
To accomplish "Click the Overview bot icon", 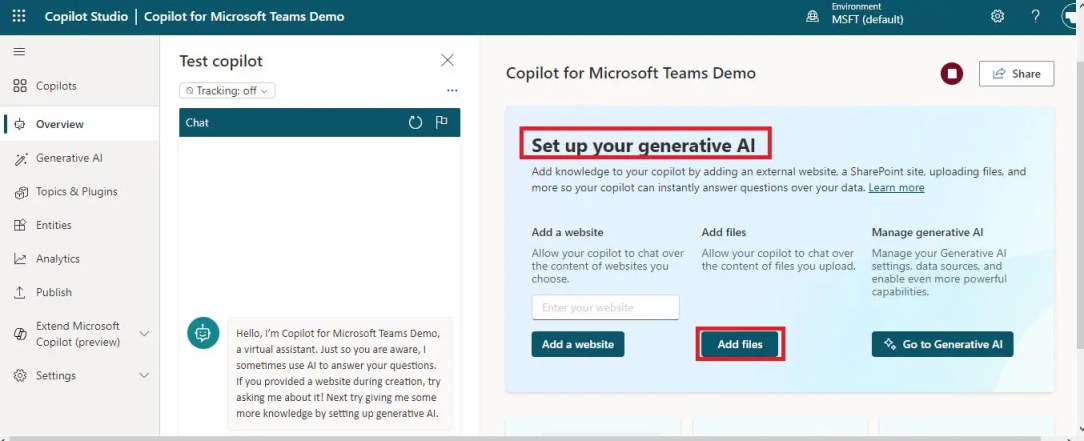I will point(20,124).
